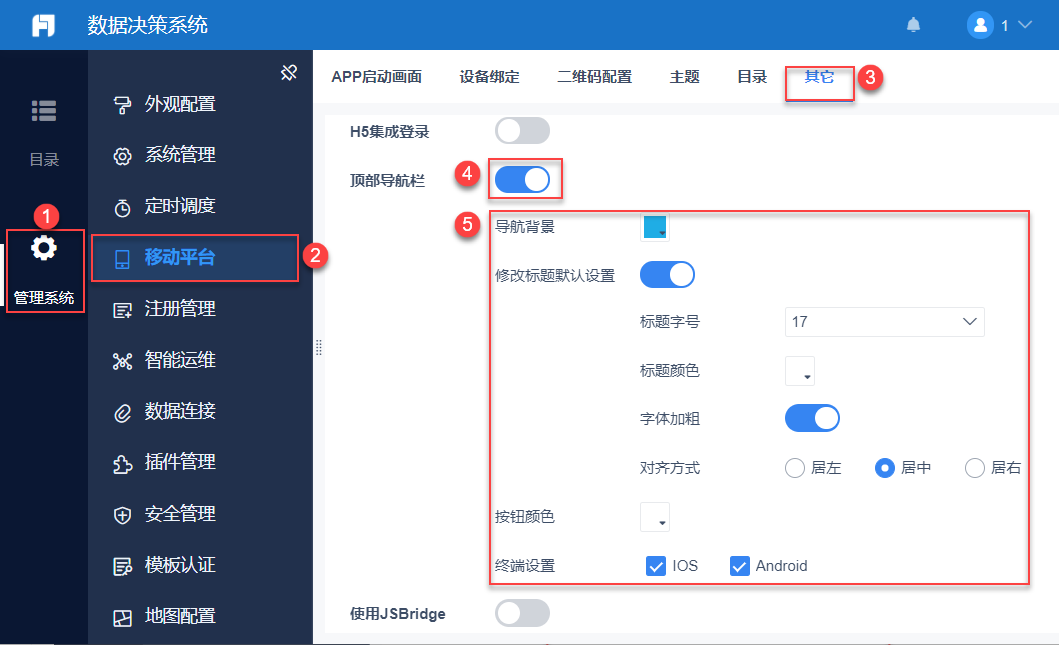Click the 系统管理 gear icon
Viewport: 1059px width, 645px height.
point(122,156)
